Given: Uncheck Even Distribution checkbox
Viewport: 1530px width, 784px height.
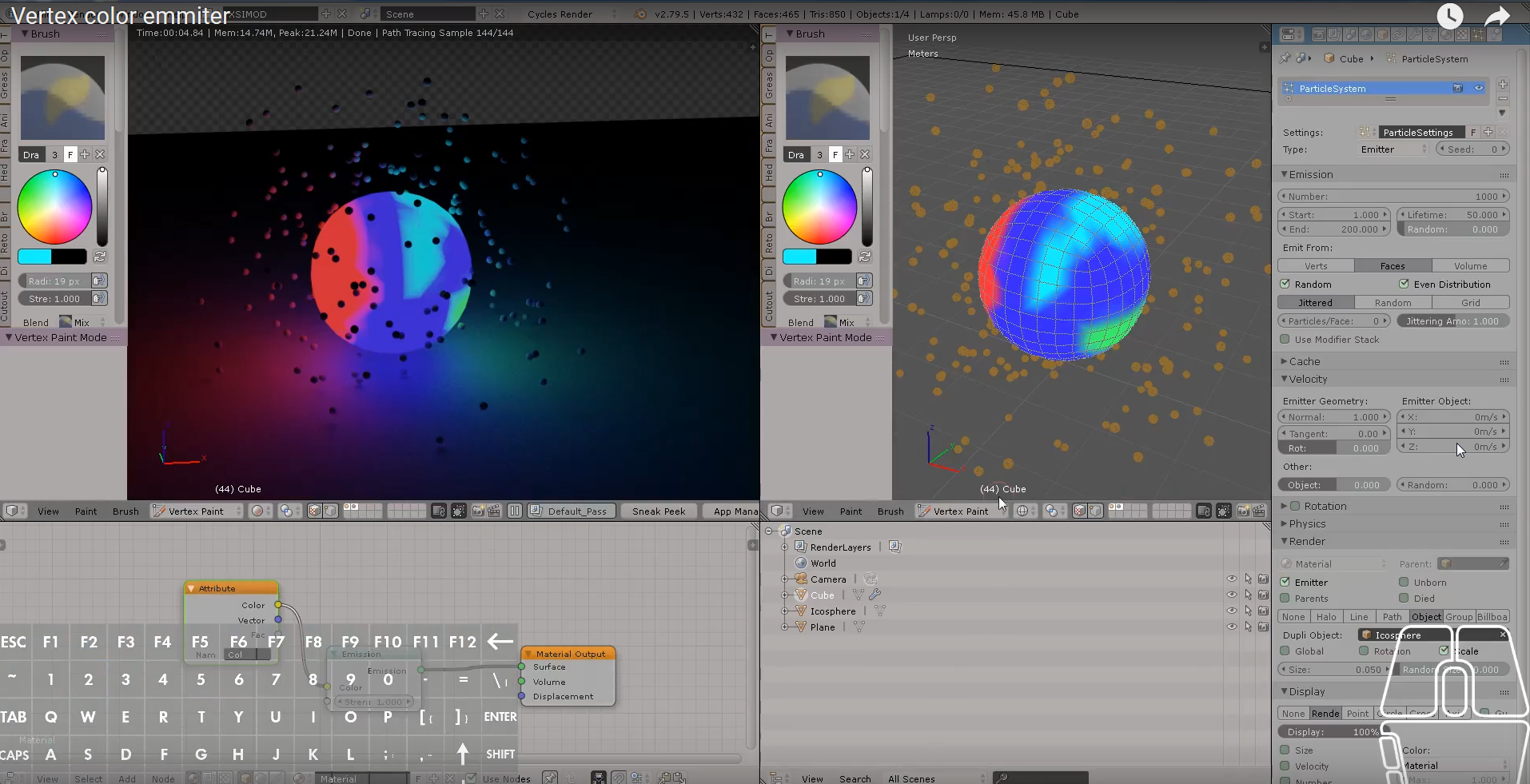Looking at the screenshot, I should point(1404,284).
